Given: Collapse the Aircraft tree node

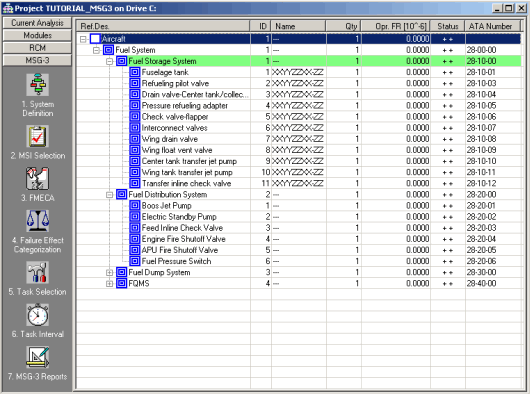Looking at the screenshot, I should click(x=83, y=39).
